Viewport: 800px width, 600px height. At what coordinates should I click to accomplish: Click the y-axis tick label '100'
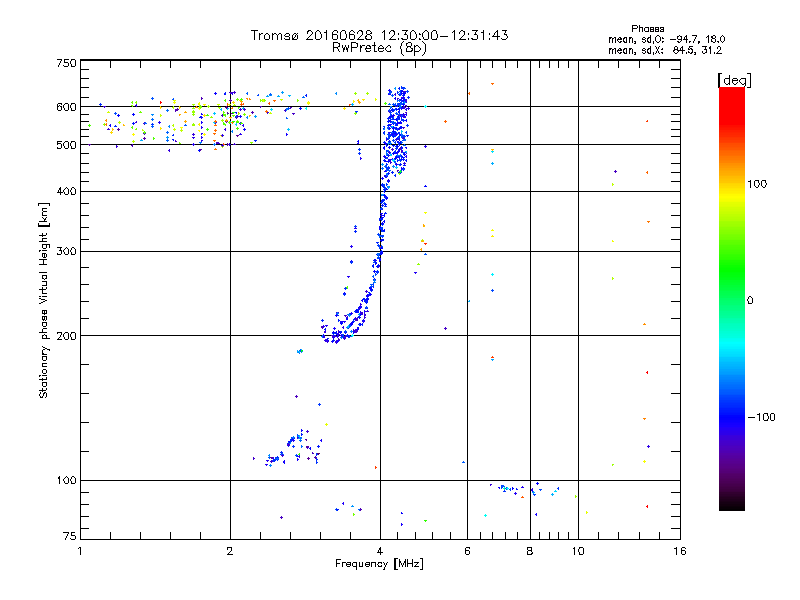tap(66, 481)
